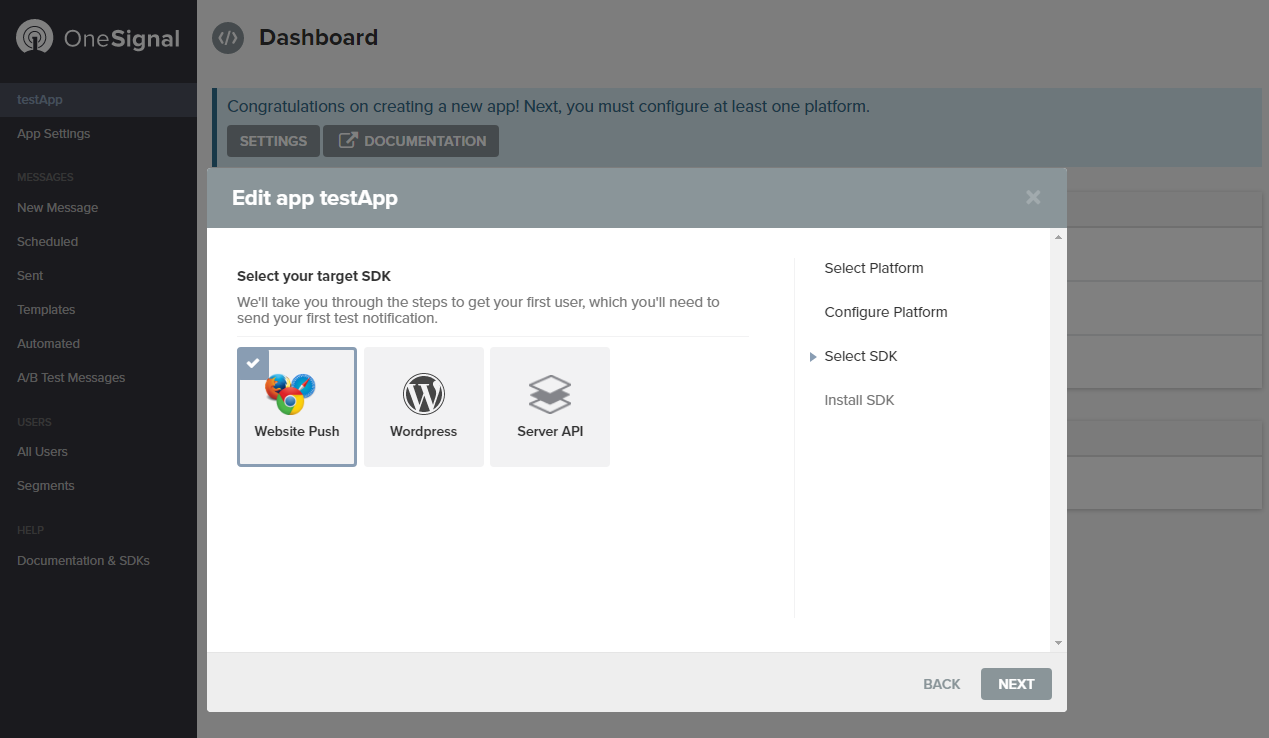This screenshot has height=738, width=1269.
Task: Toggle the Website Push selected checkmark
Action: [x=252, y=362]
